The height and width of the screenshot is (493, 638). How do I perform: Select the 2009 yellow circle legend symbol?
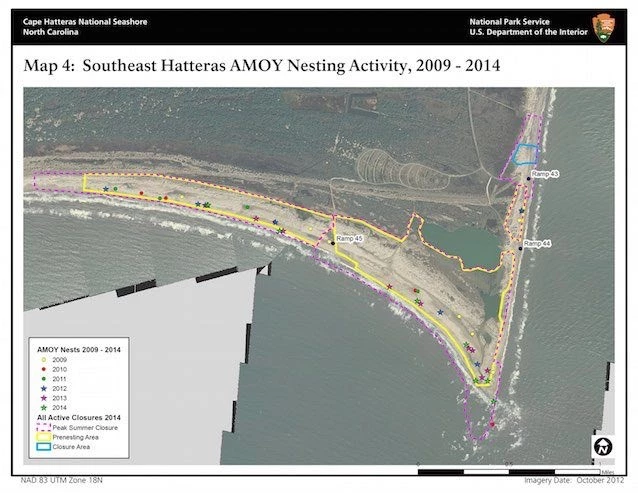pos(43,360)
